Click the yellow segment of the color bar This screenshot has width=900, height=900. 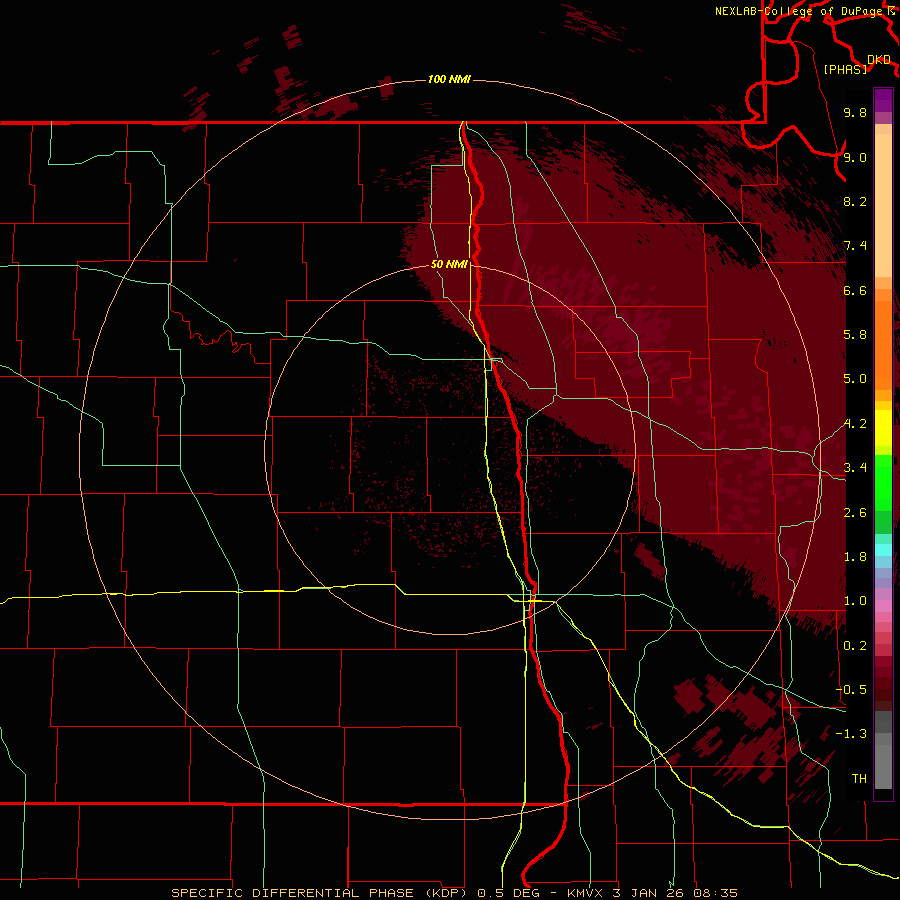point(883,428)
